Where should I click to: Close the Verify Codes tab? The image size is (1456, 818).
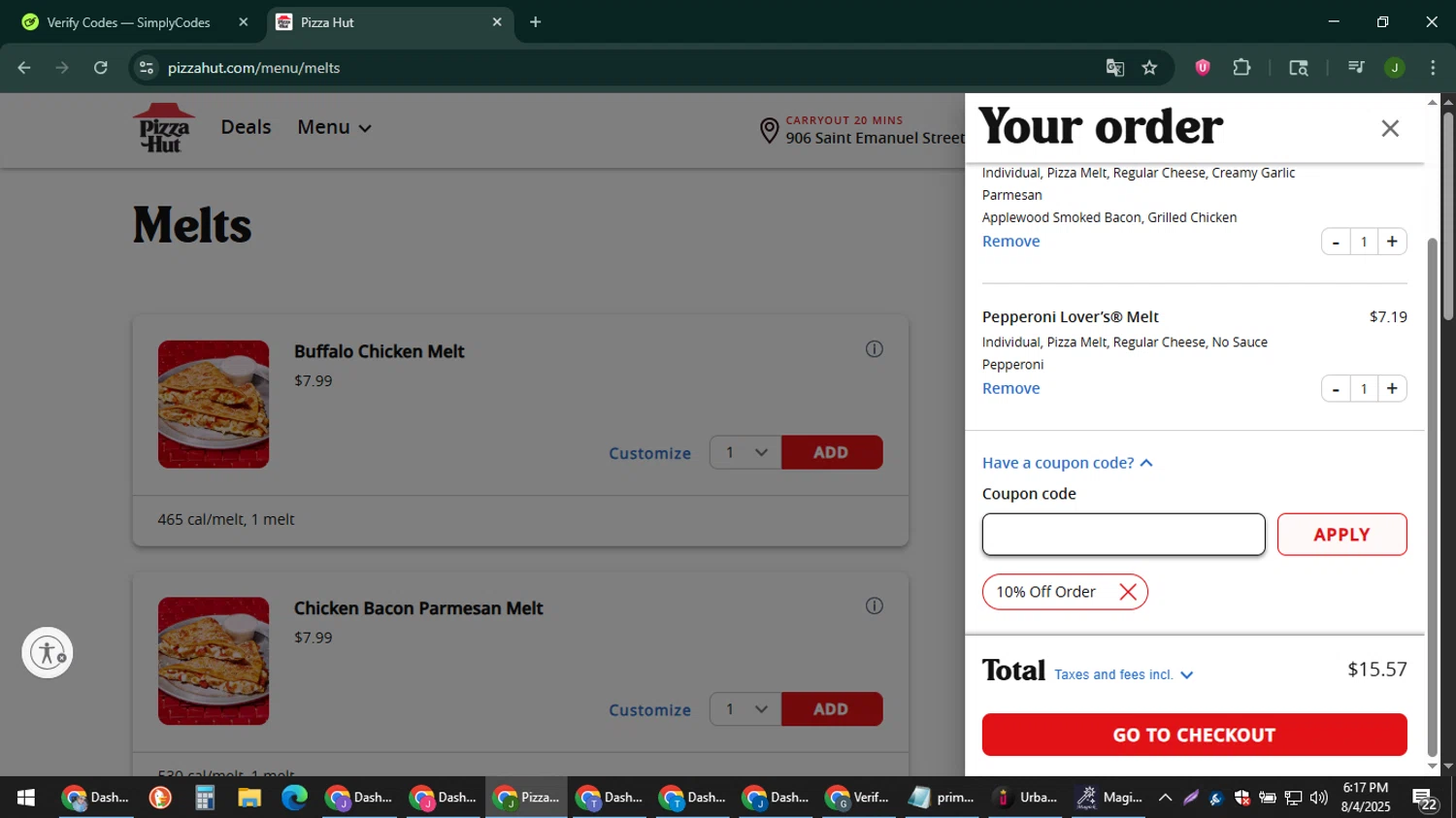[244, 22]
